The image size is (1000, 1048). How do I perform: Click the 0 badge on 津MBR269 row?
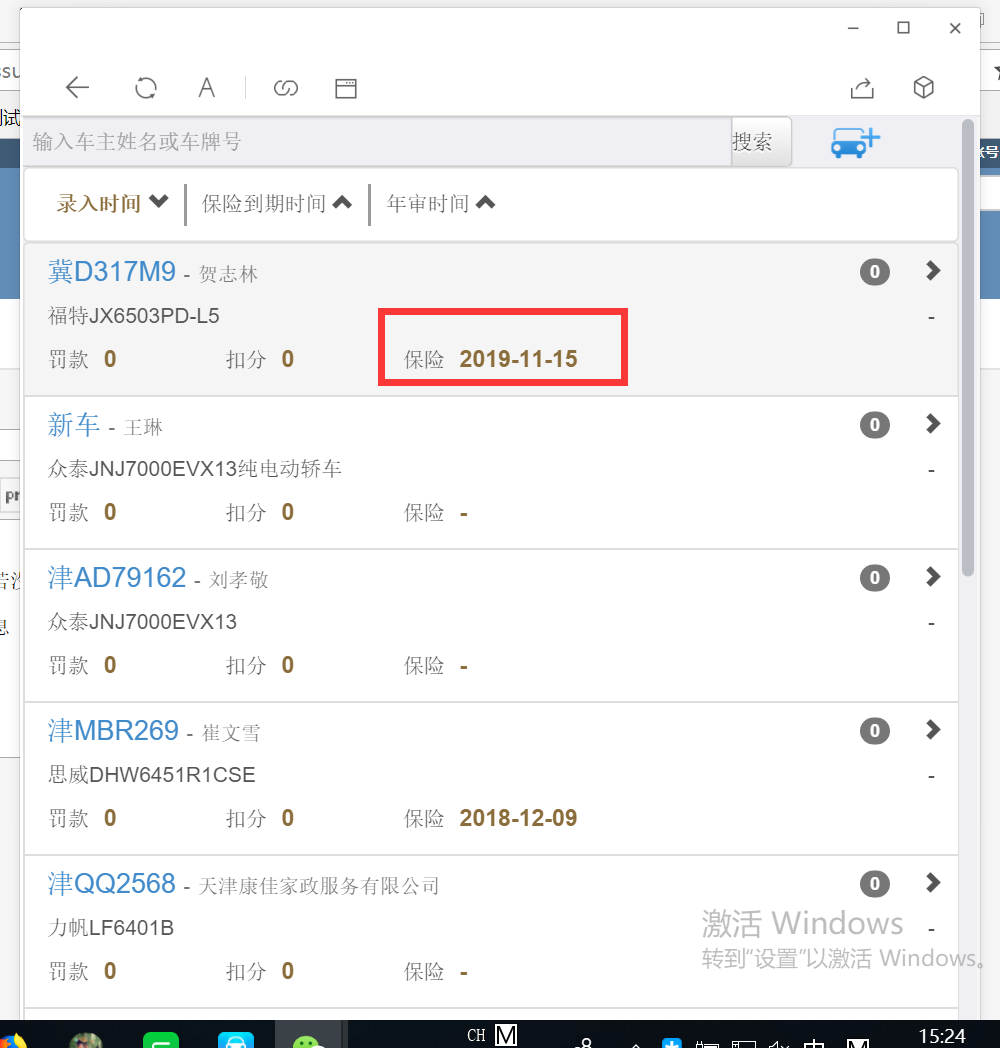click(874, 731)
